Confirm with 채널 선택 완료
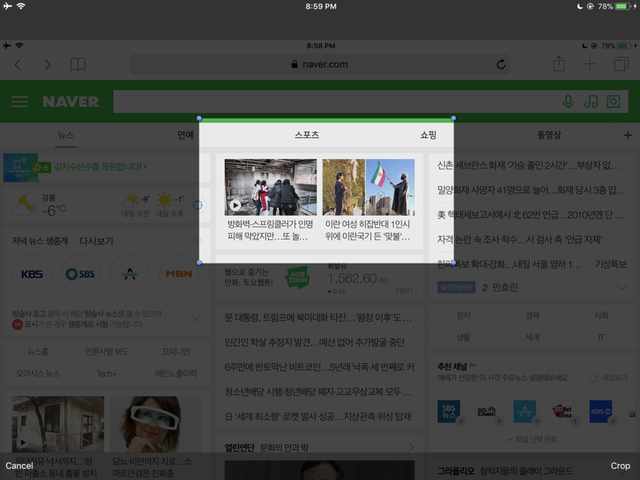The image size is (640, 480). [x=532, y=439]
